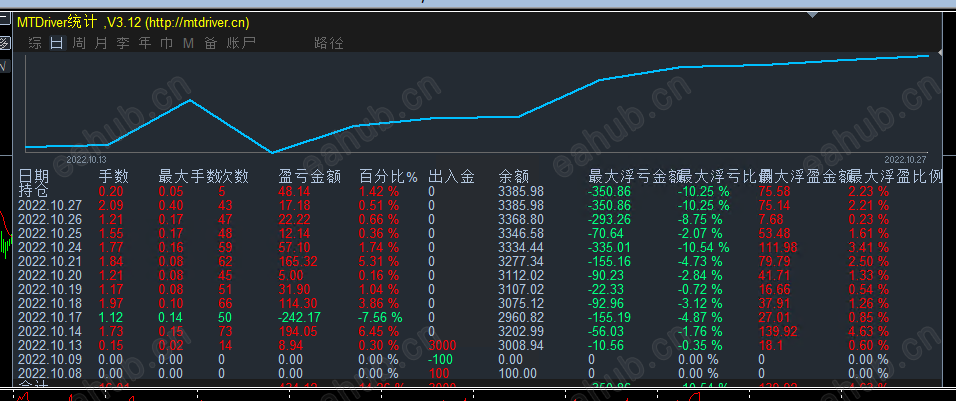Open the 账户 account tab

[241, 43]
